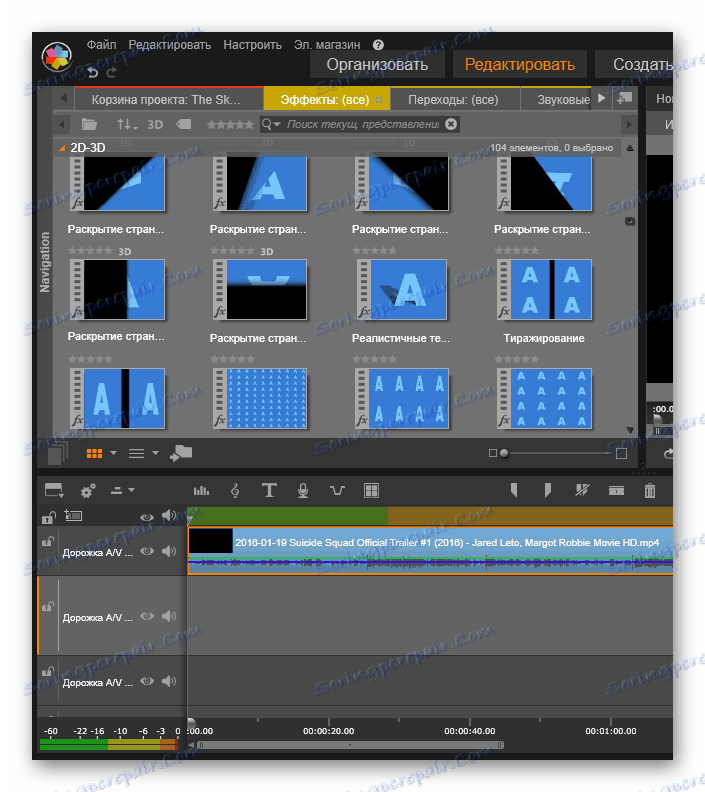Toggle the 3D filter in library toolbar
This screenshot has height=792, width=705.
click(x=155, y=125)
